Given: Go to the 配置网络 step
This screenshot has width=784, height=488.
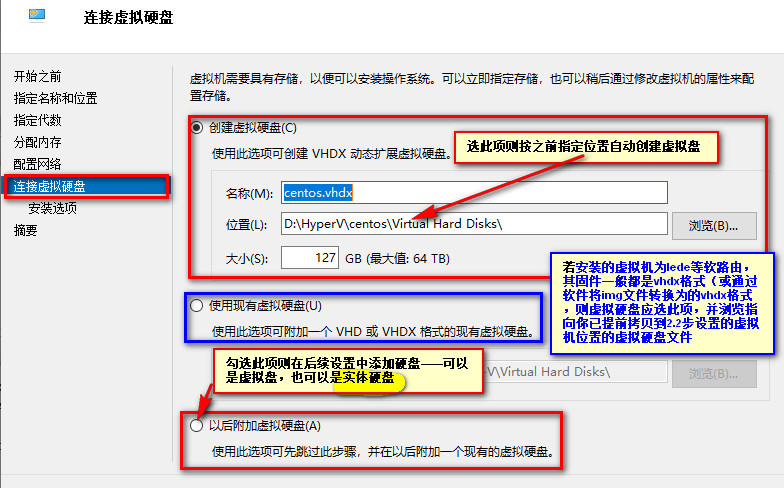Looking at the screenshot, I should (x=38, y=164).
